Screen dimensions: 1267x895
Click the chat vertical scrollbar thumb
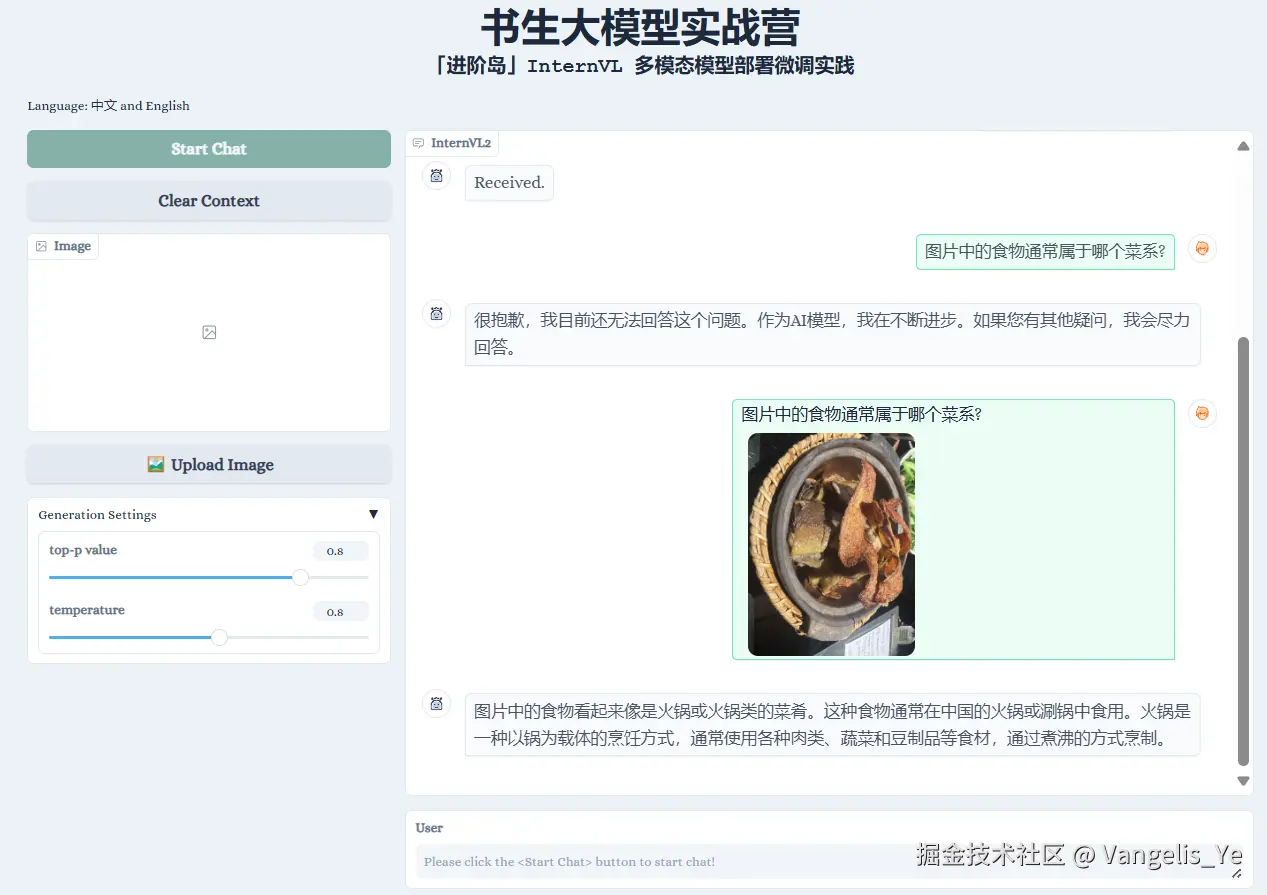(x=1243, y=551)
